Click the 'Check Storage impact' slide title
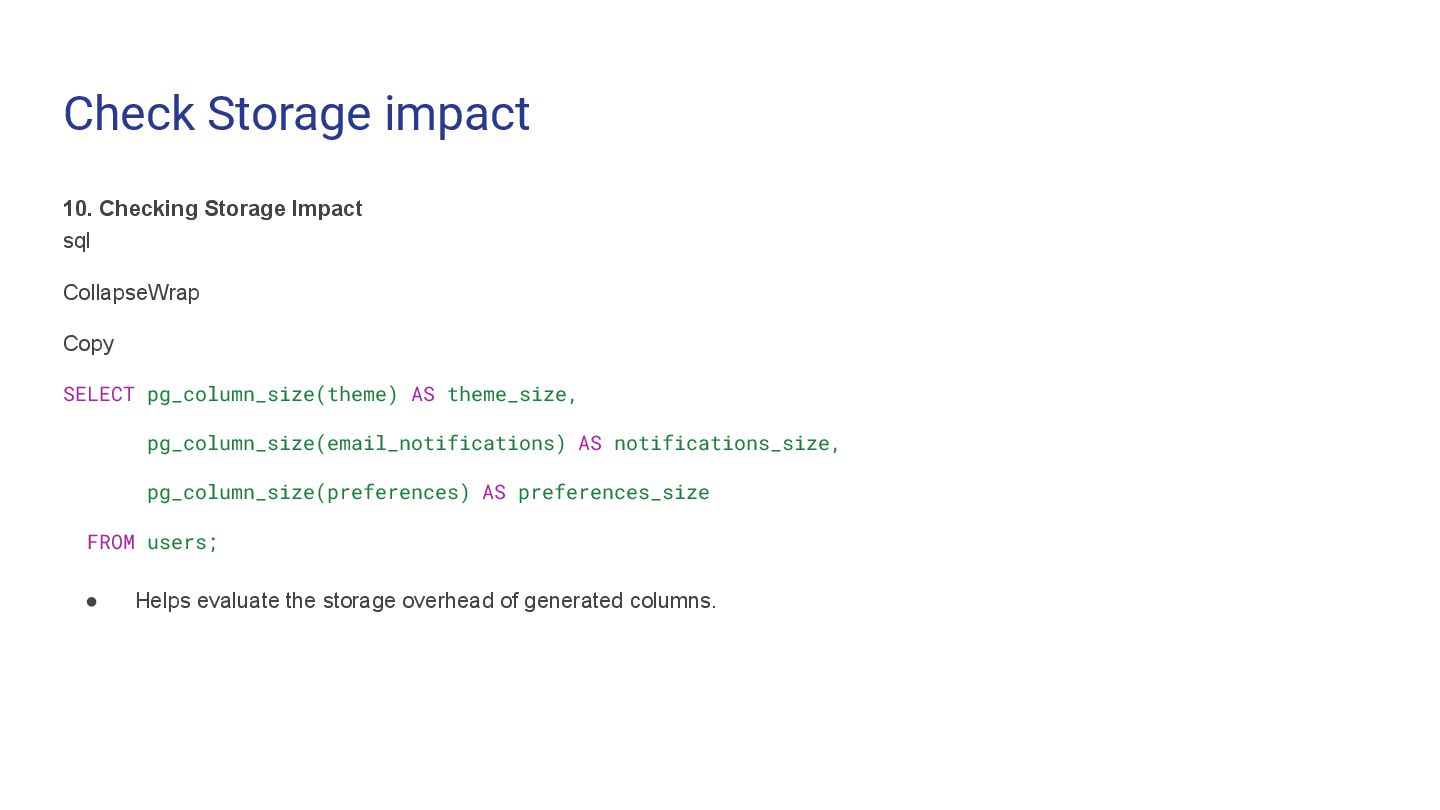Image resolution: width=1440 pixels, height=810 pixels. [x=296, y=114]
